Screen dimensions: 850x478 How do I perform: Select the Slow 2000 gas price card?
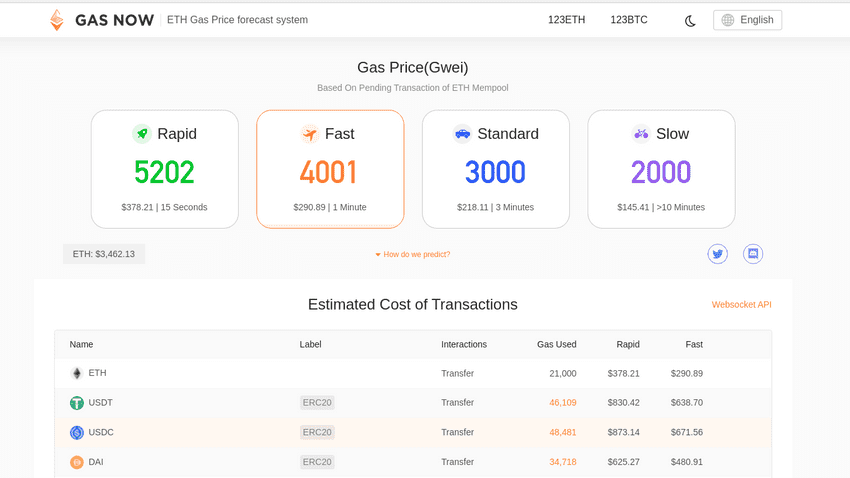(x=661, y=169)
